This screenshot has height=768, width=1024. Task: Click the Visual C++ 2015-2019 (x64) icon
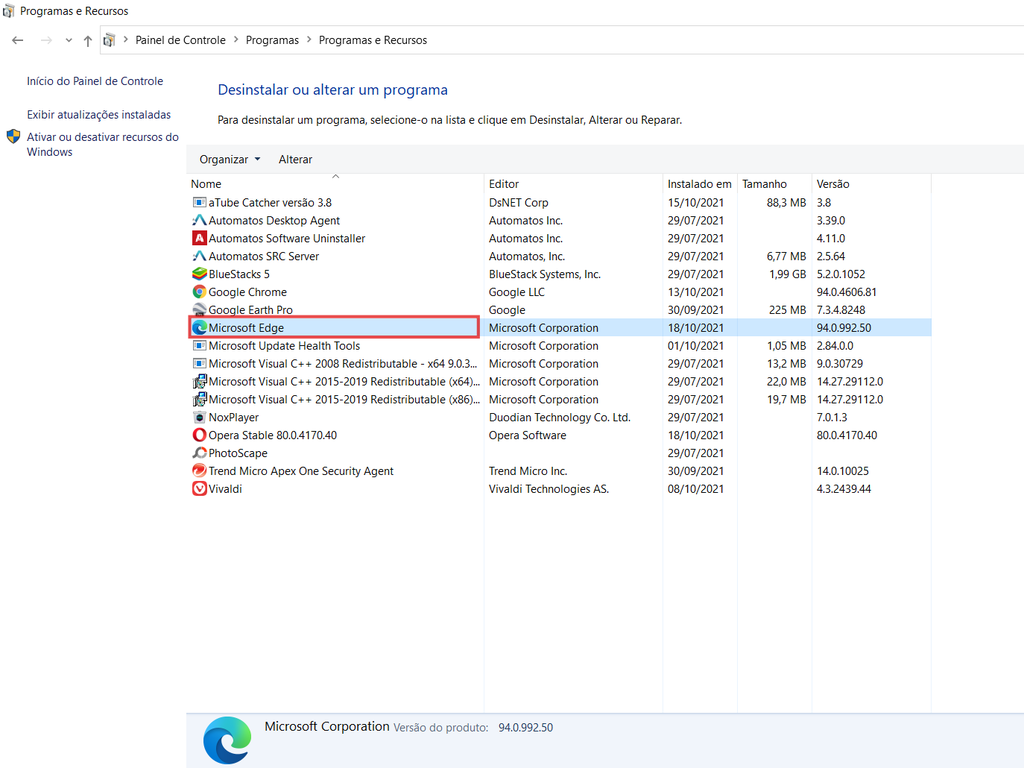[199, 381]
